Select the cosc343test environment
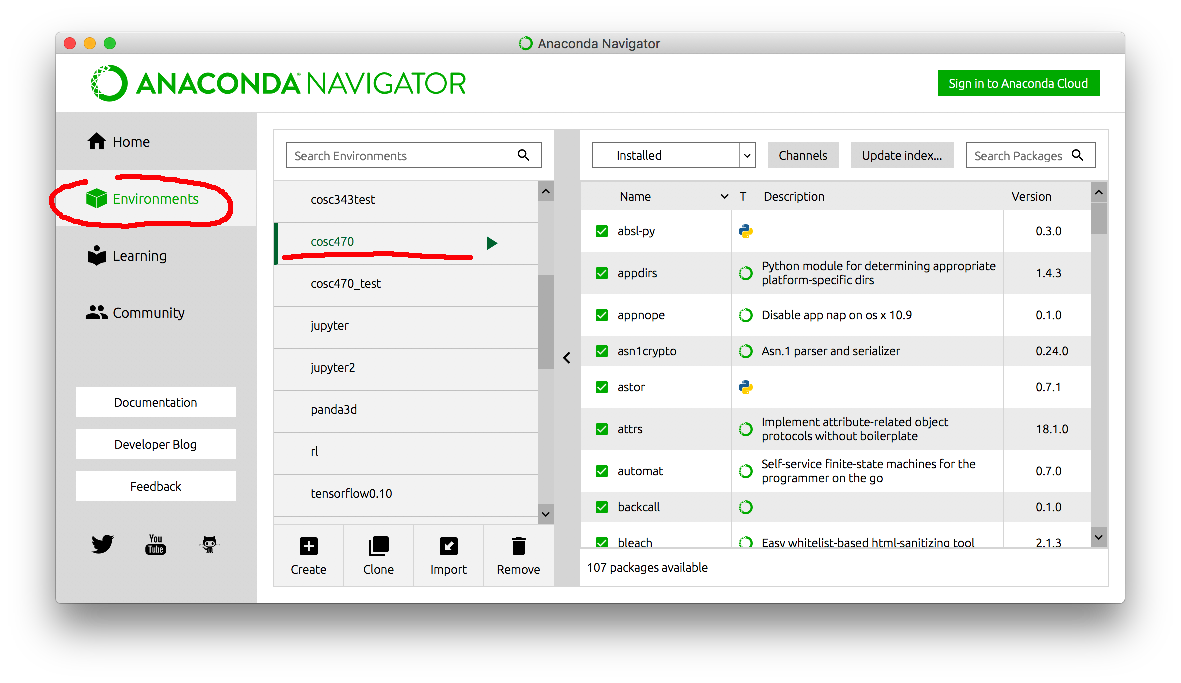 [406, 200]
